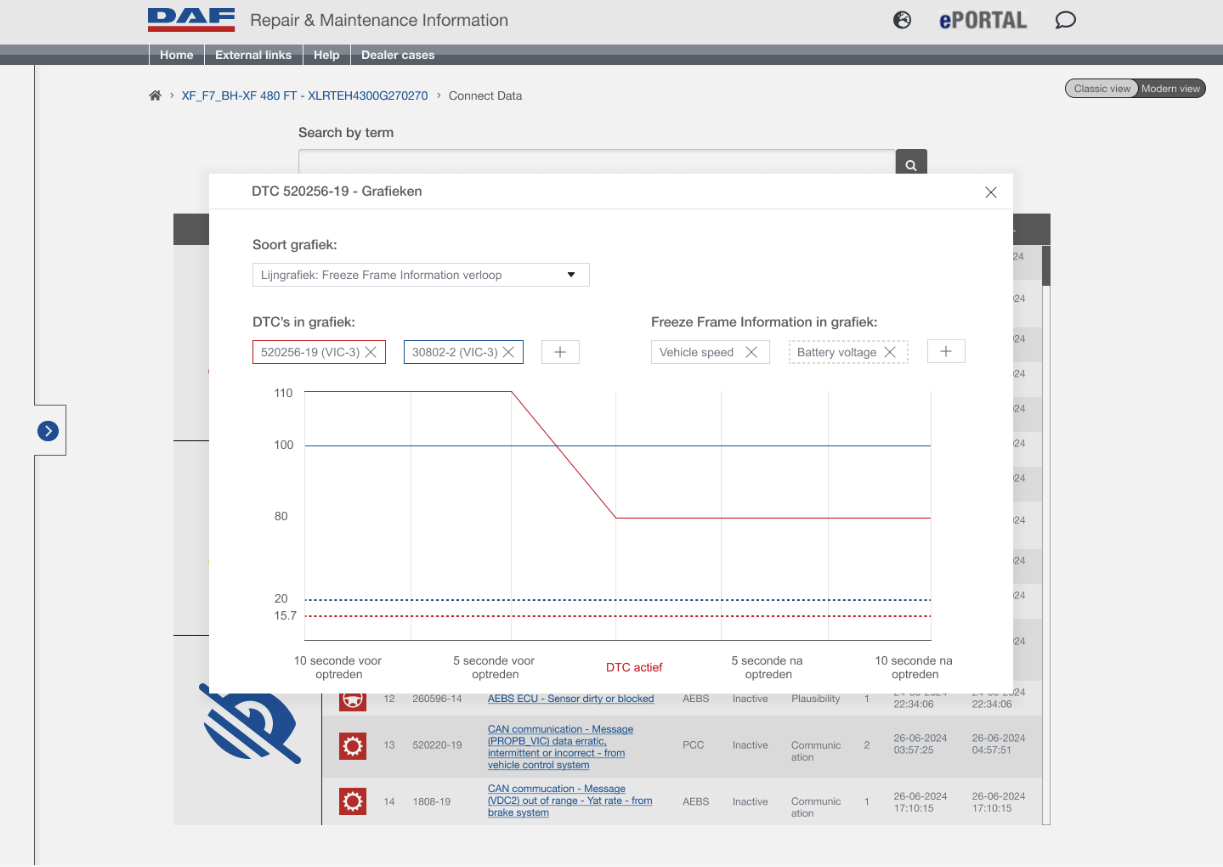This screenshot has height=867, width=1223.
Task: Open the globe language icon
Action: (x=902, y=20)
